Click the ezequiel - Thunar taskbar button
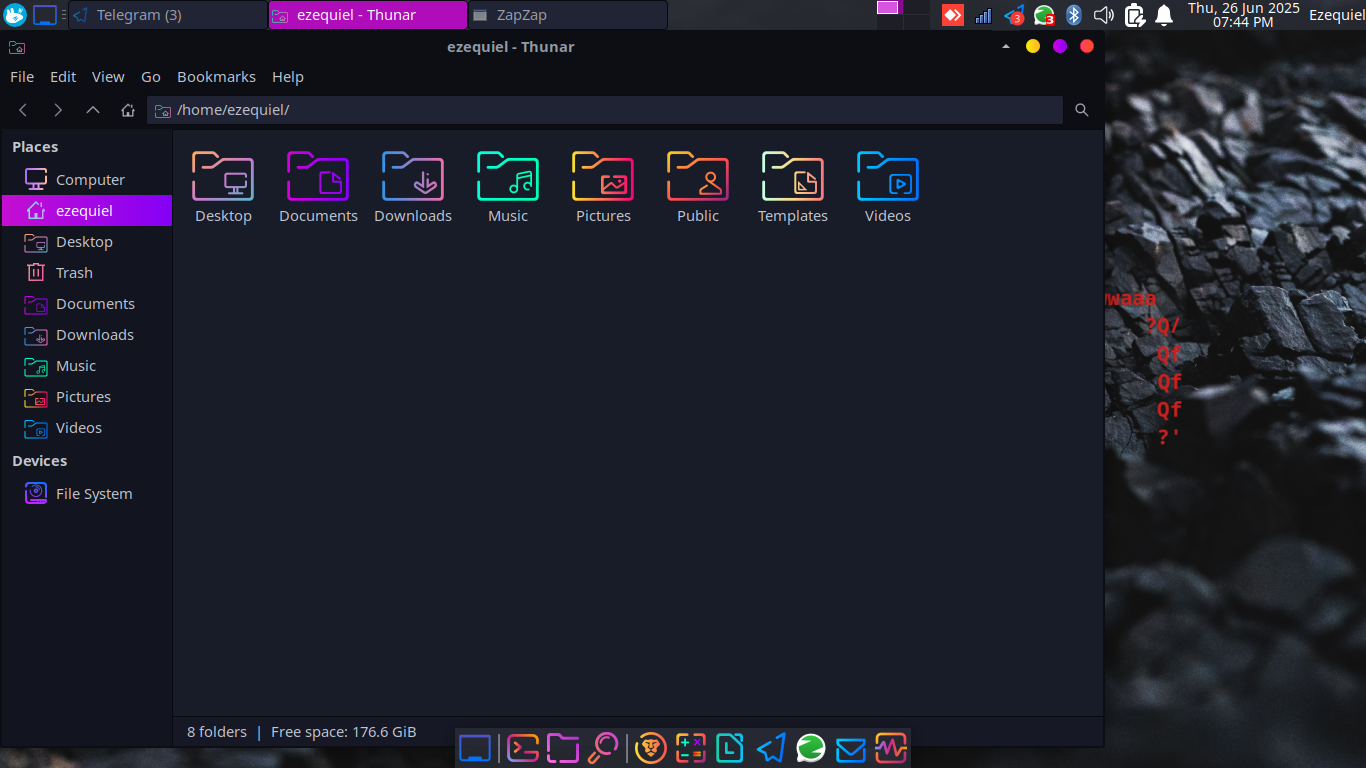 click(368, 15)
